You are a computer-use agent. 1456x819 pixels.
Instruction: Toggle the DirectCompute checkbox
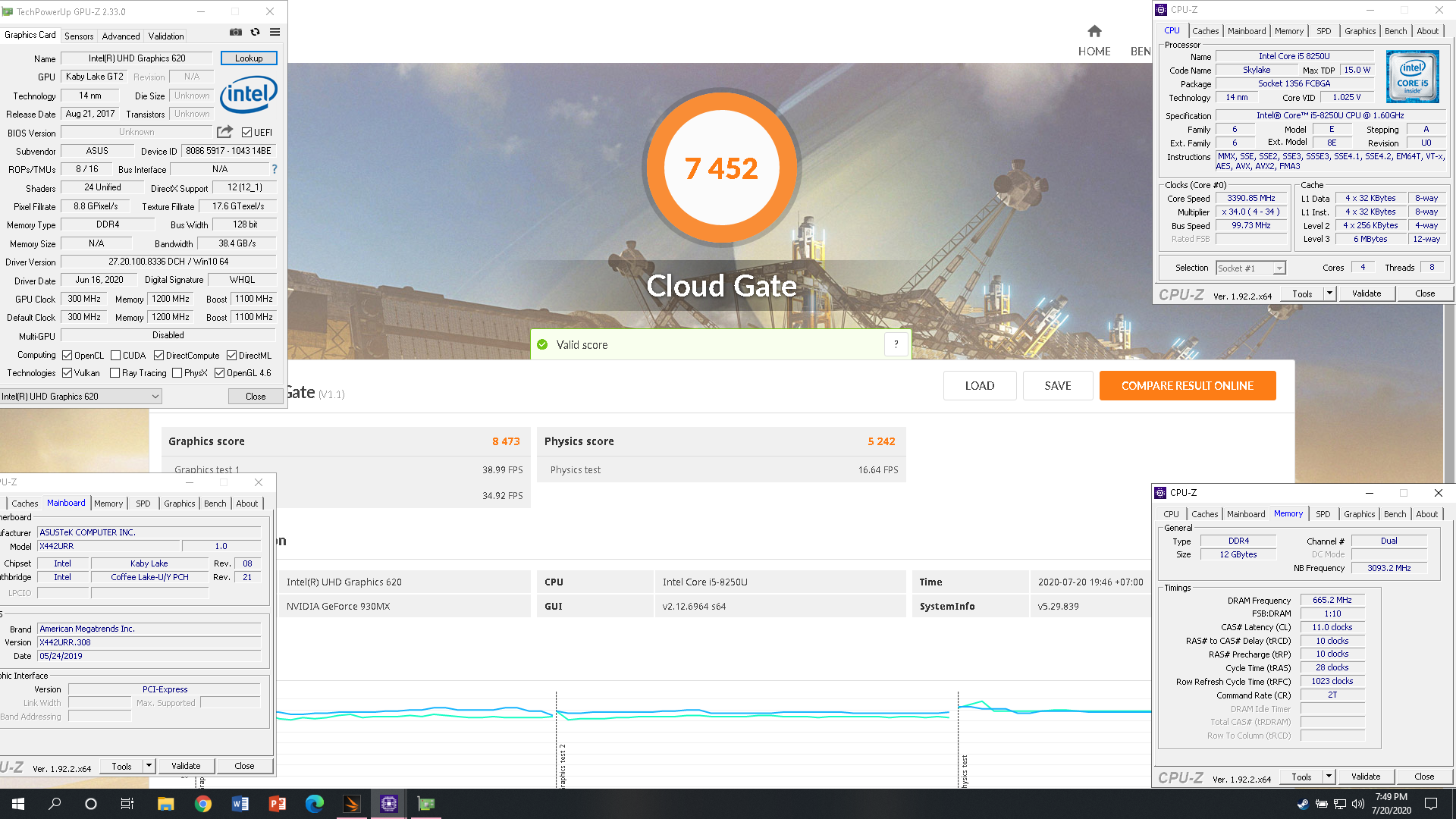[158, 356]
